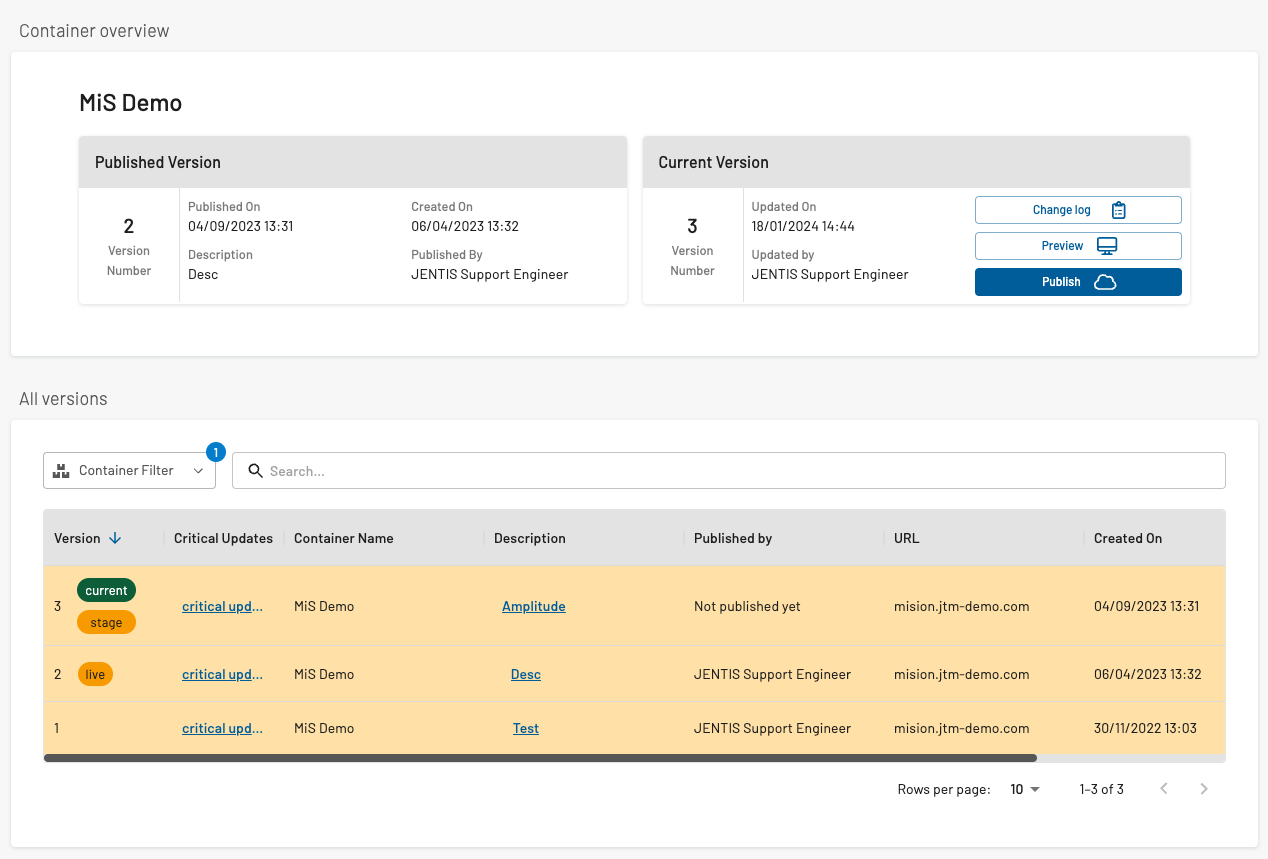1268x859 pixels.
Task: Go to next page of versions
Action: (x=1204, y=789)
